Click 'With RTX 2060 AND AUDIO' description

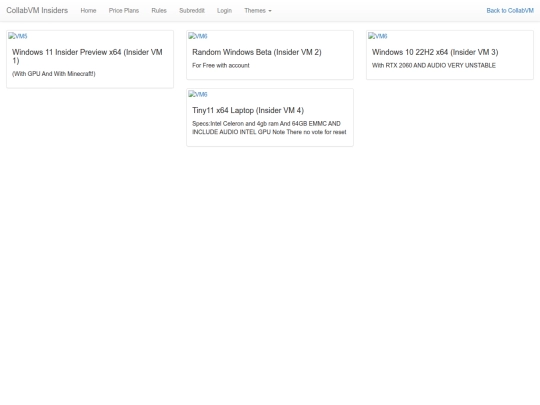(x=434, y=65)
